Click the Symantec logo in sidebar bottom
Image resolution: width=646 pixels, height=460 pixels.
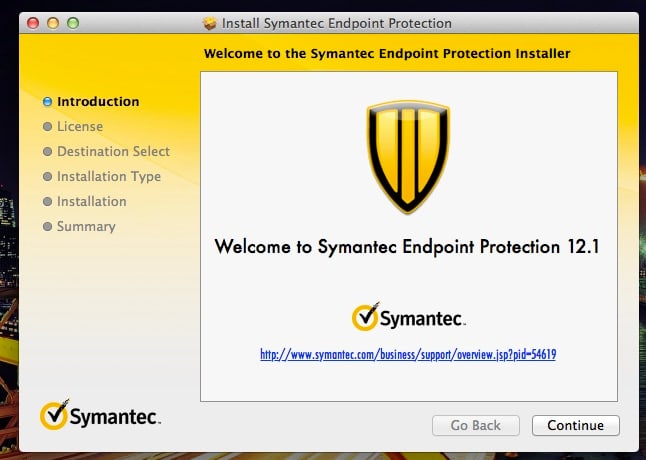tap(100, 415)
